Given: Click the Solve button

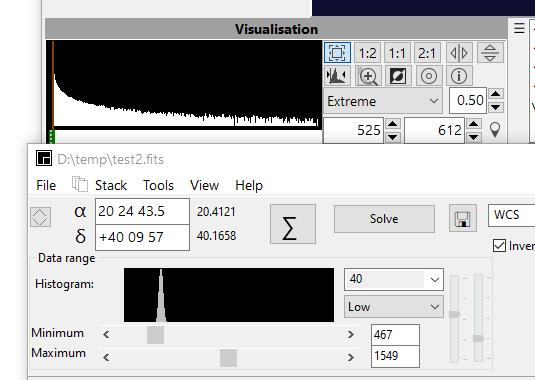Looking at the screenshot, I should click(x=384, y=219).
